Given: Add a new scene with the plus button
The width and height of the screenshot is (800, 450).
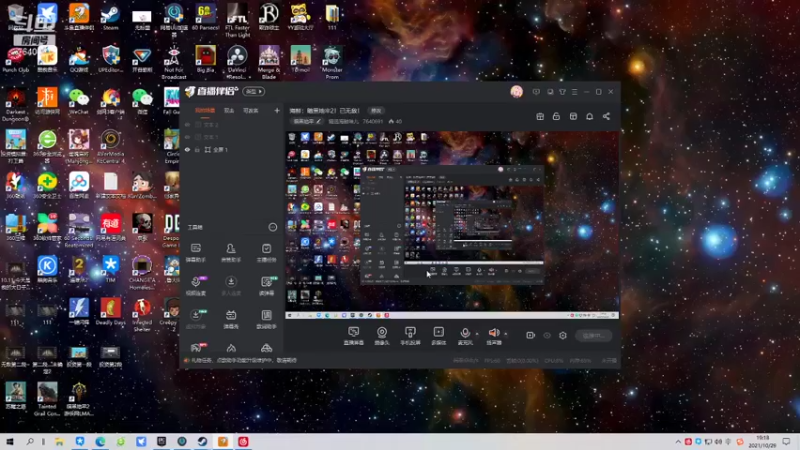Looking at the screenshot, I should click(277, 111).
